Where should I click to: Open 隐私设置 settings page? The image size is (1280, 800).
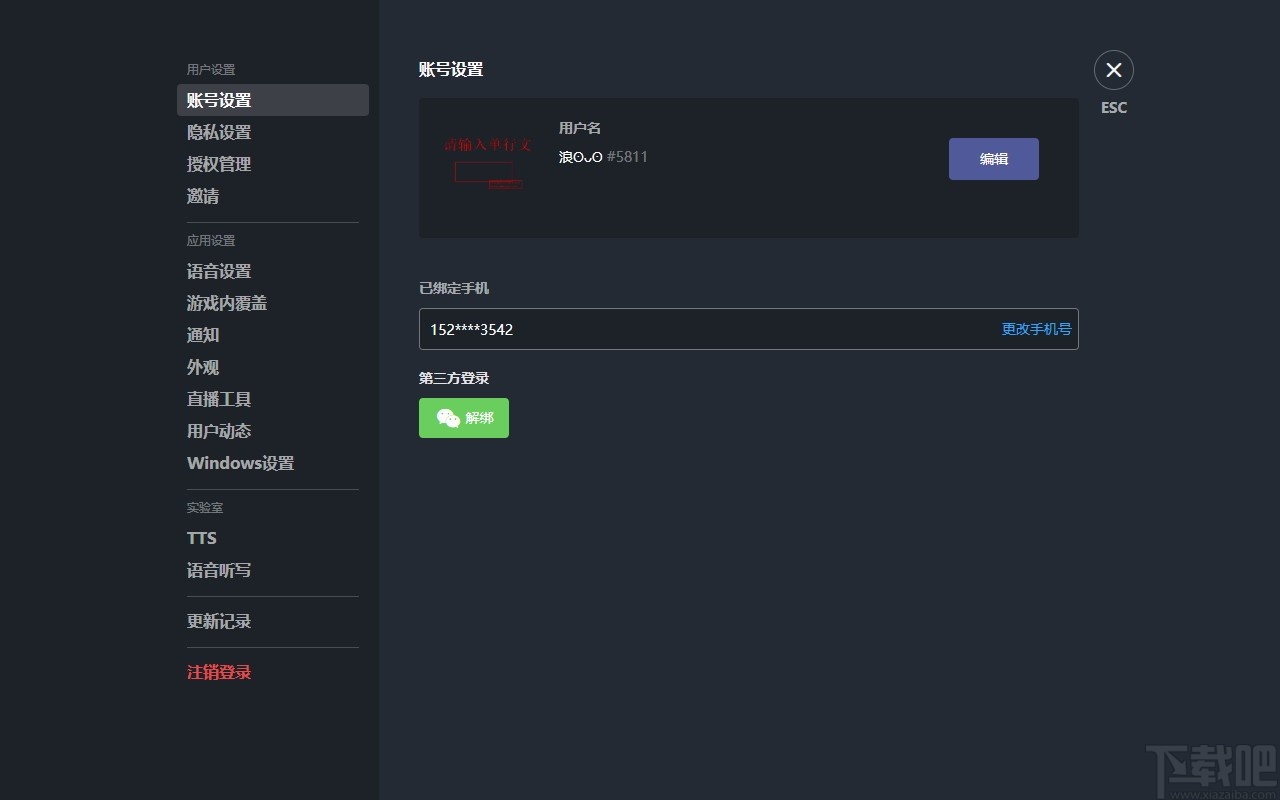[273, 132]
